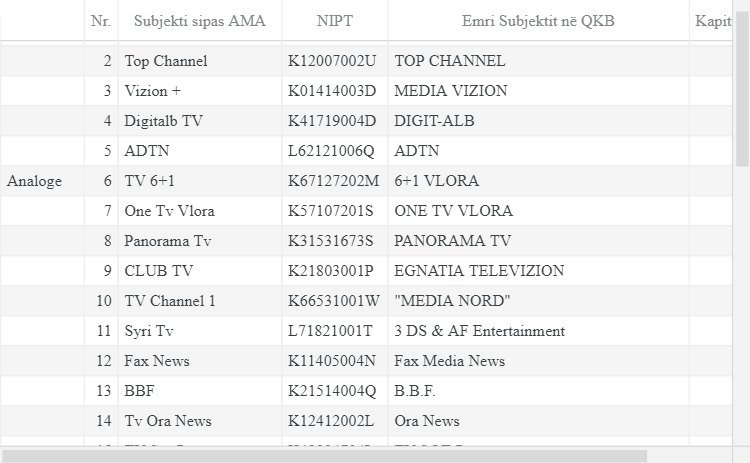Click NIPT code K21514004Q for BBF

331,391
